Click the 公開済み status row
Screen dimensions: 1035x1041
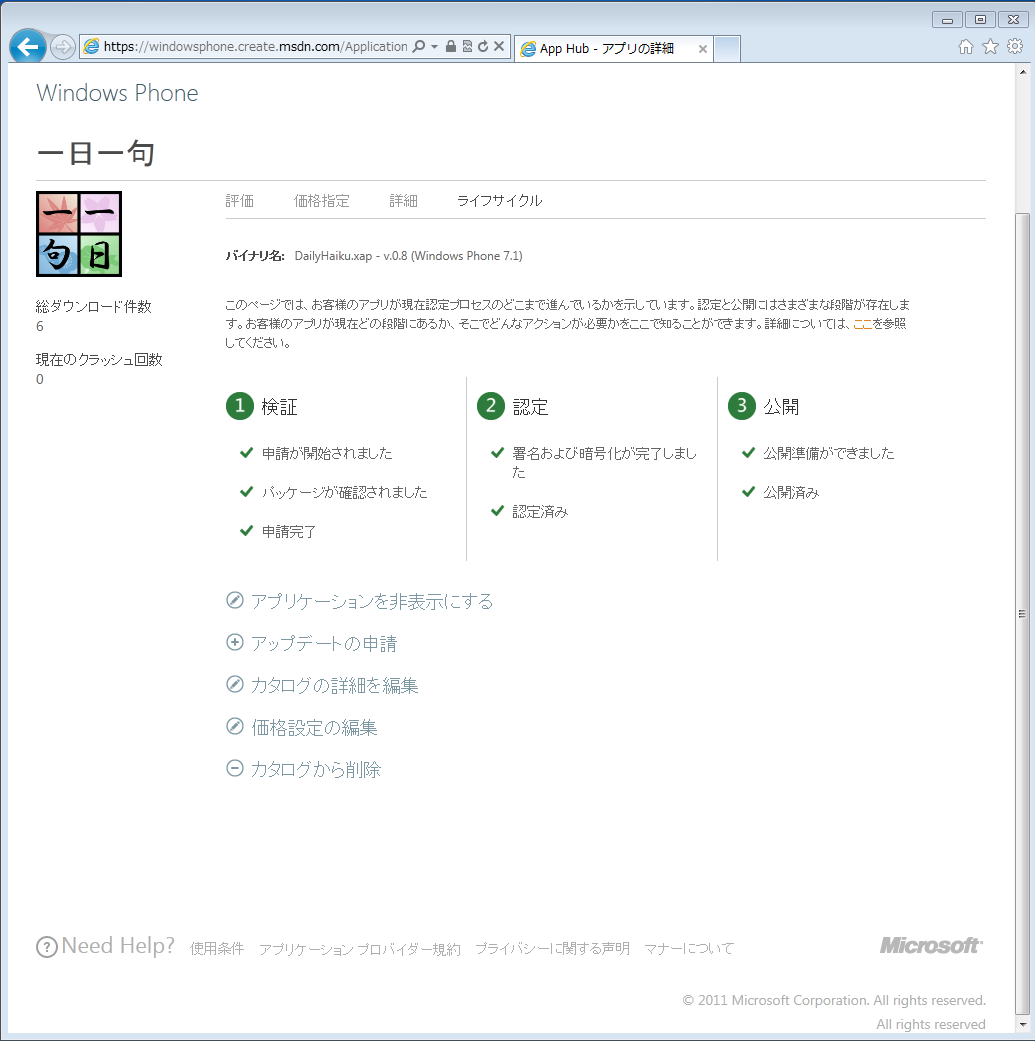(x=780, y=493)
